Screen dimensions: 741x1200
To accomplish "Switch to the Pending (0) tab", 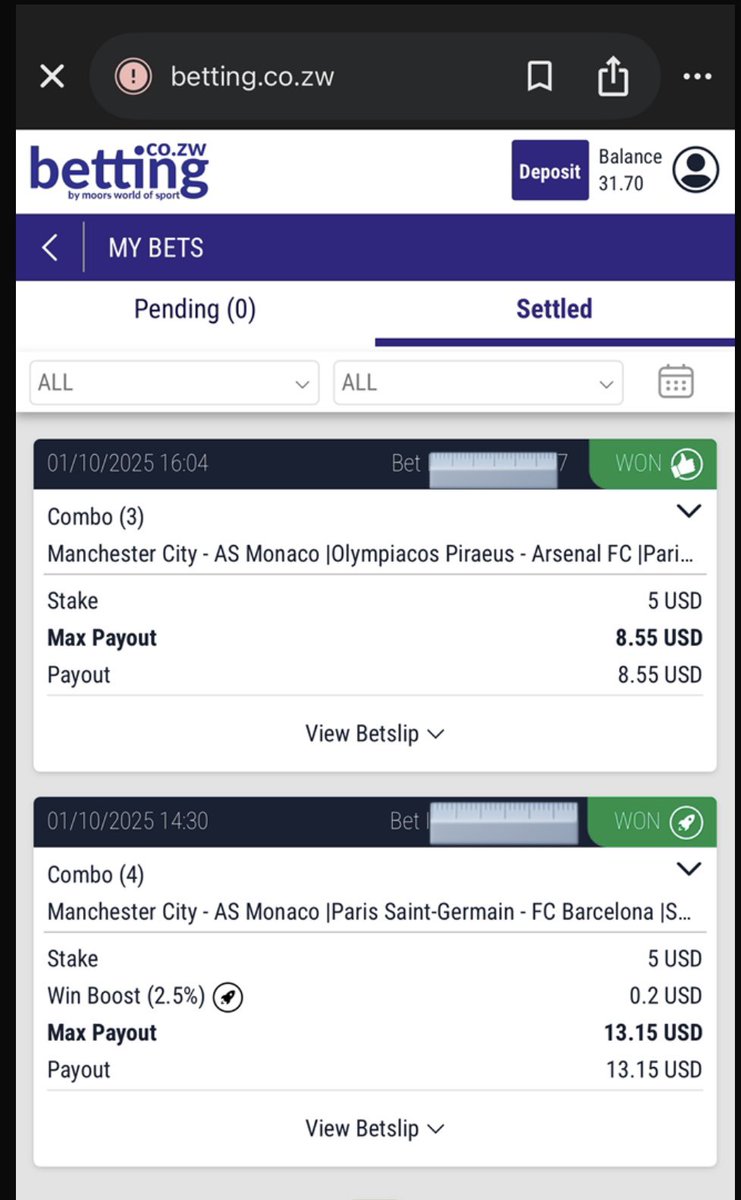I will pos(195,309).
